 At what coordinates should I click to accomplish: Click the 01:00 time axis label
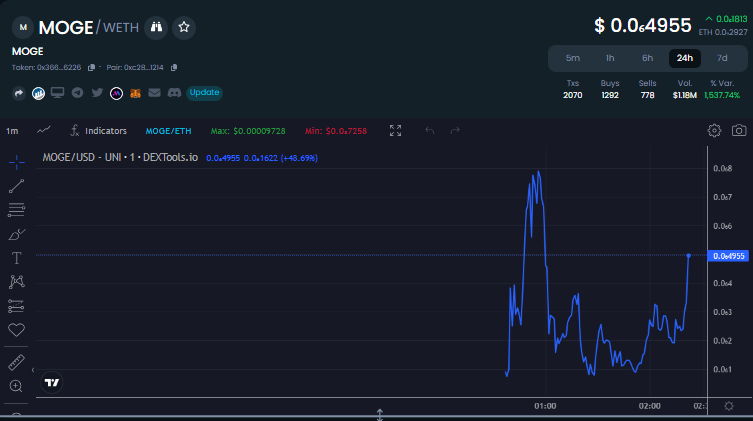click(545, 406)
